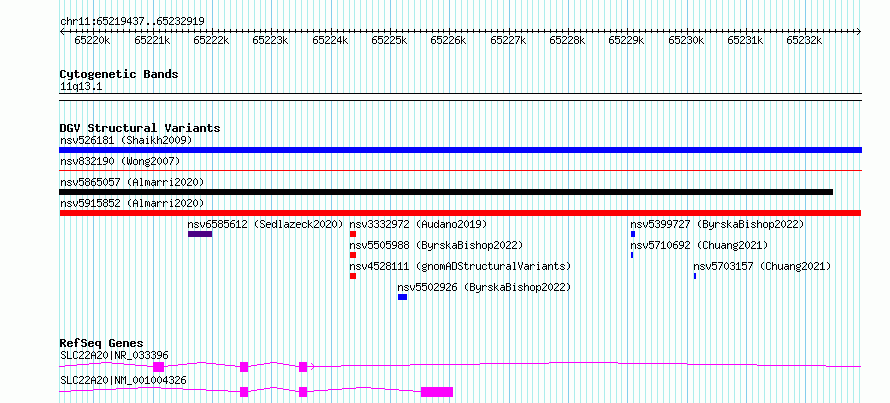
Task: Select the blue block under nsv5502926
Action: pos(402,297)
